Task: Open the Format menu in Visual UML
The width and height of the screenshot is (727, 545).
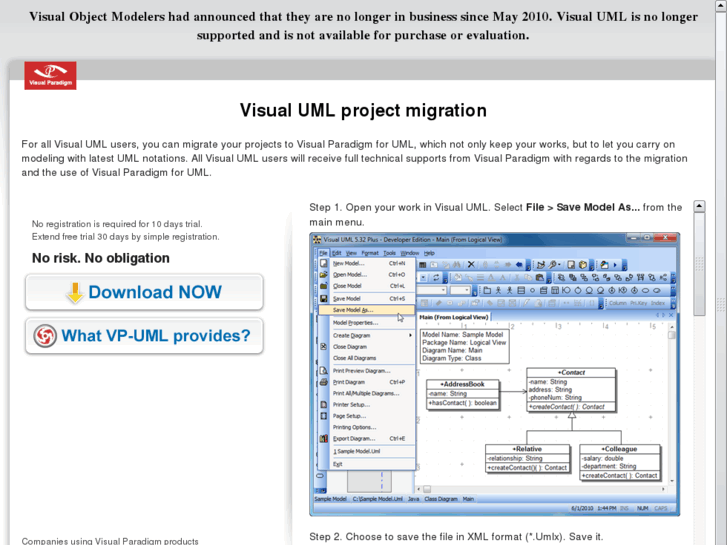Action: coord(370,253)
